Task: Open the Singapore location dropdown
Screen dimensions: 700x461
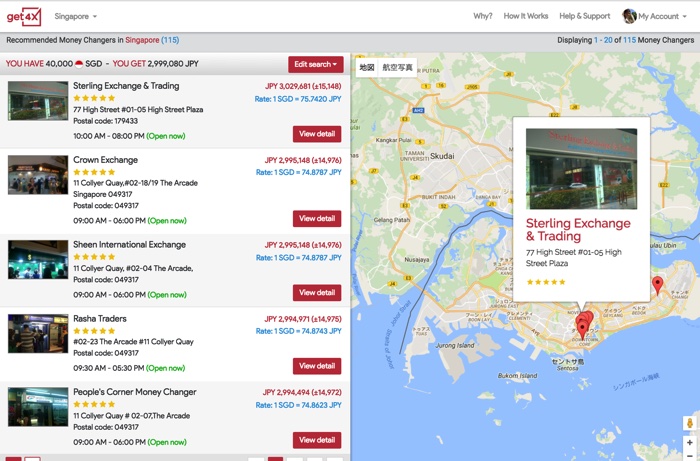Action: 75,16
